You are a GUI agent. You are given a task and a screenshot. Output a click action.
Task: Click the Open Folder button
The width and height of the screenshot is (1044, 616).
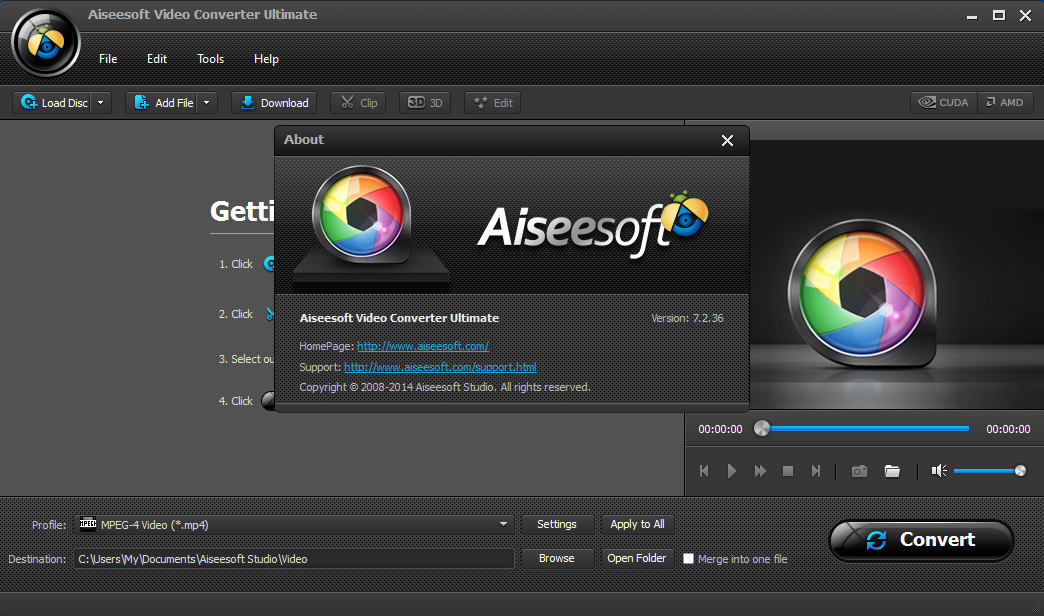[637, 558]
